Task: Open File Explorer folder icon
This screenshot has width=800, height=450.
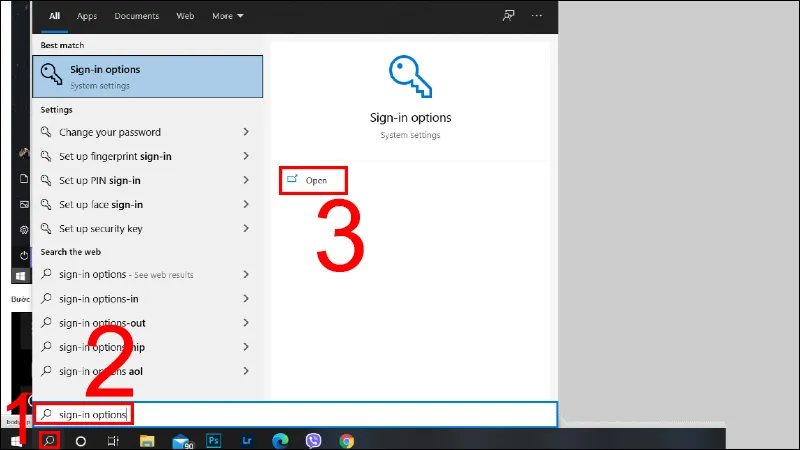Action: click(147, 440)
